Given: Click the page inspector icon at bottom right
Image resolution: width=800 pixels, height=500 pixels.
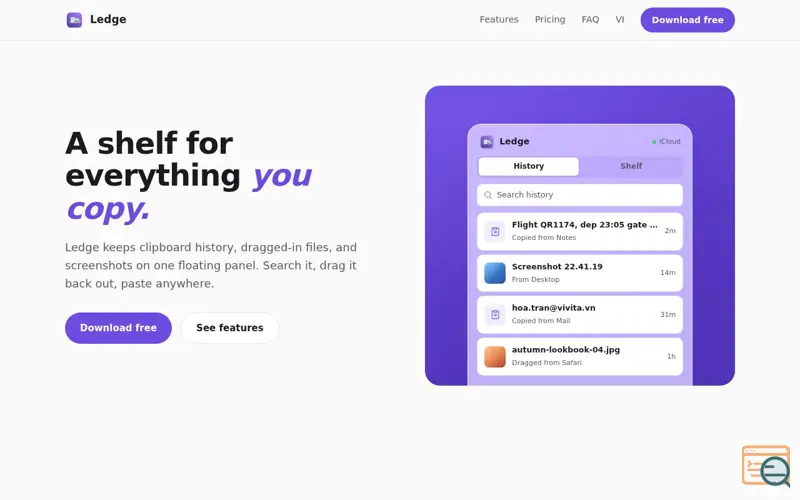Looking at the screenshot, I should tap(766, 466).
